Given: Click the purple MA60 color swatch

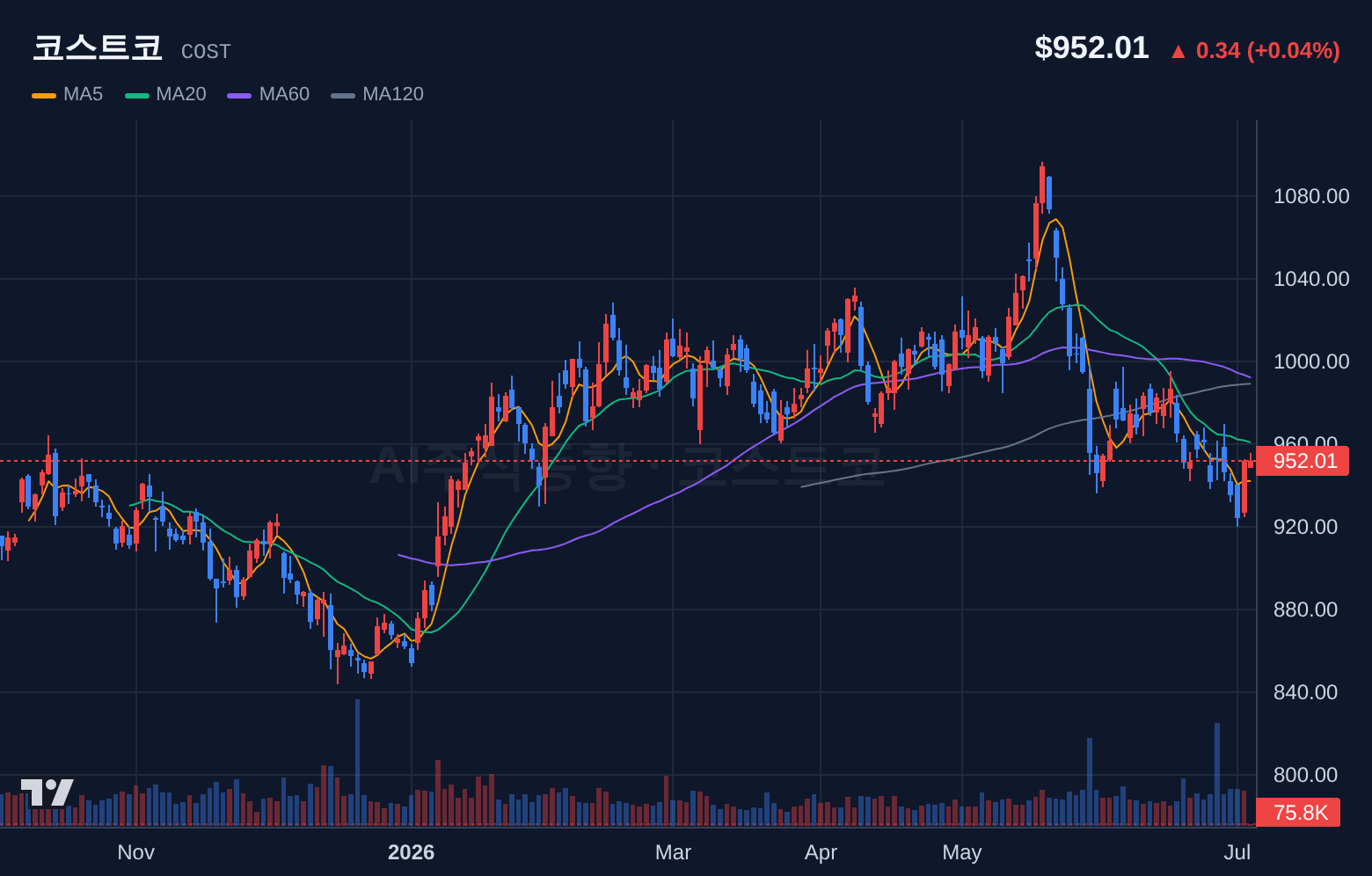Looking at the screenshot, I should (239, 95).
